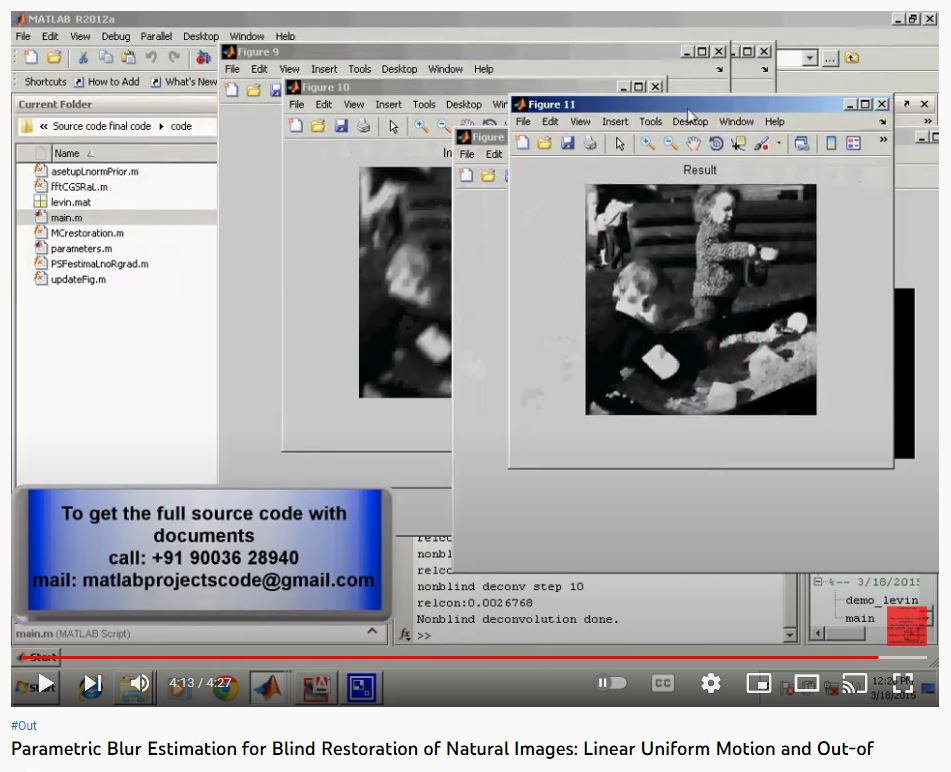Open the Debug menu in MATLAB
This screenshot has height=772, width=951.
pos(115,36)
